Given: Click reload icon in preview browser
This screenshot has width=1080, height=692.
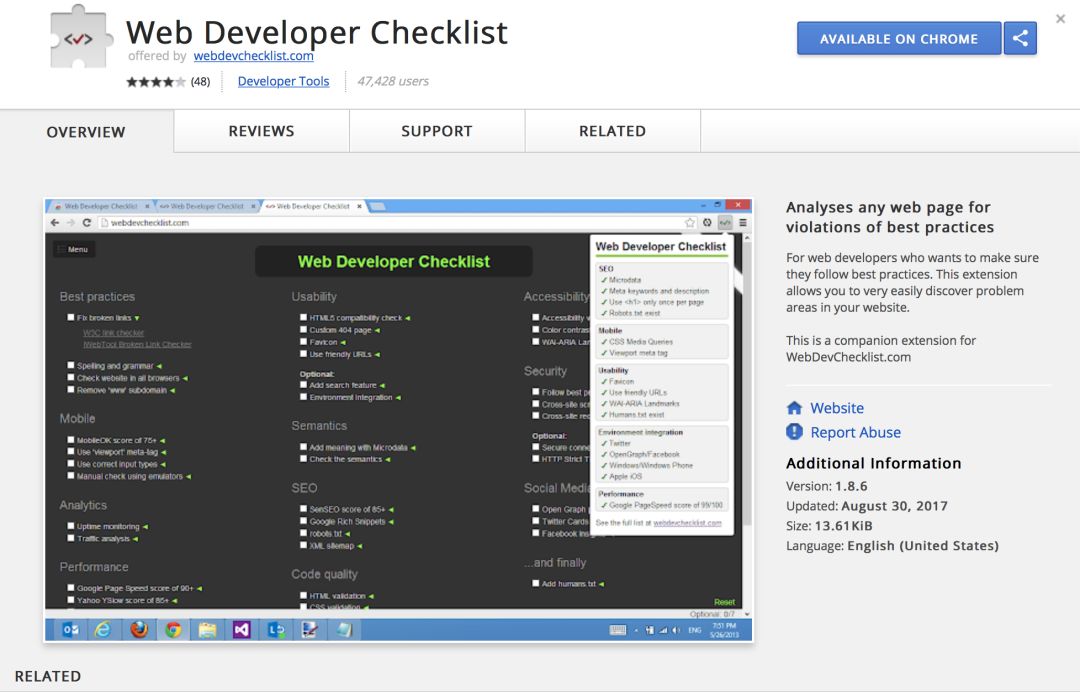Looking at the screenshot, I should (x=87, y=222).
